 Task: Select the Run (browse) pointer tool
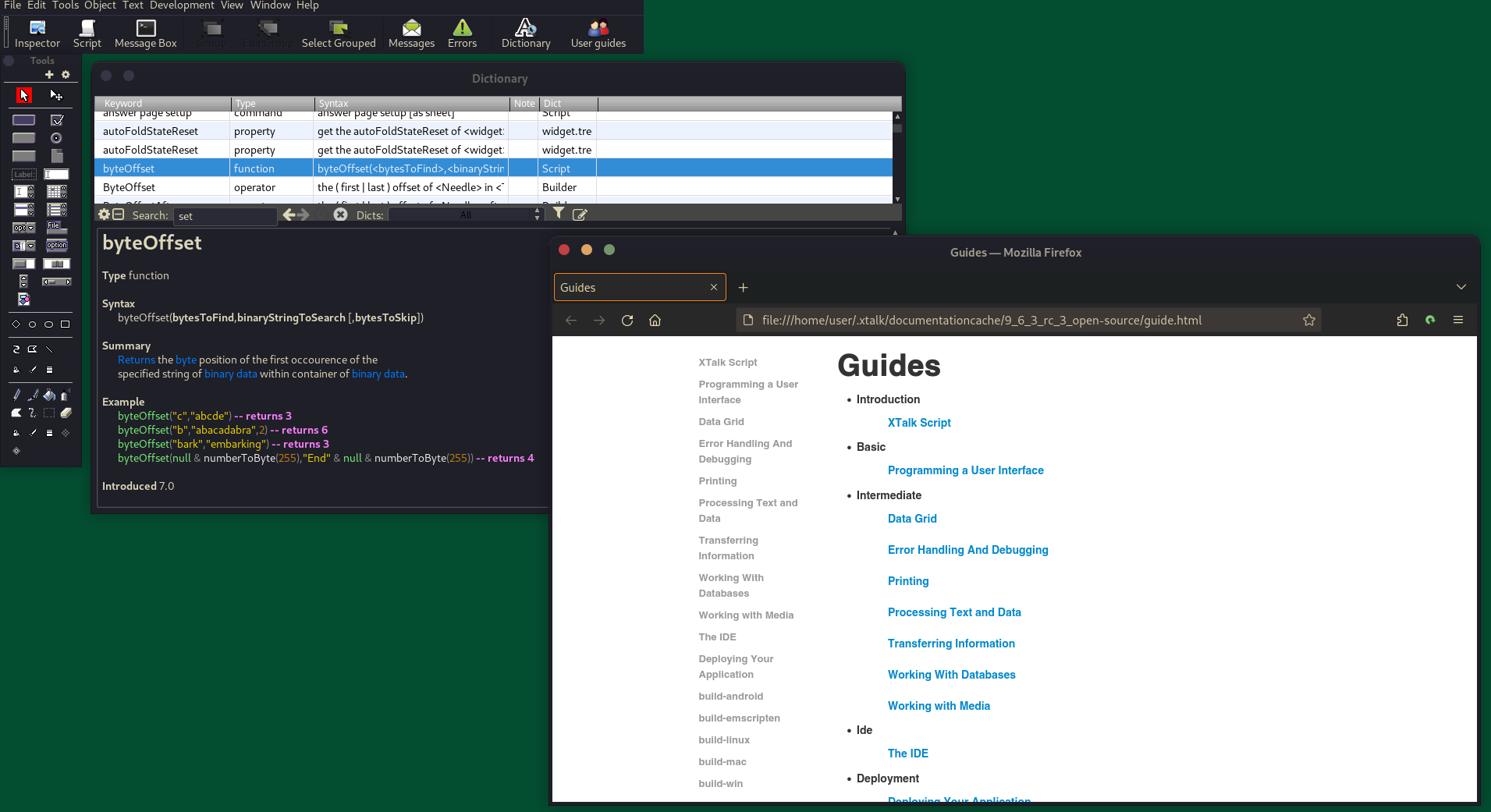(24, 95)
